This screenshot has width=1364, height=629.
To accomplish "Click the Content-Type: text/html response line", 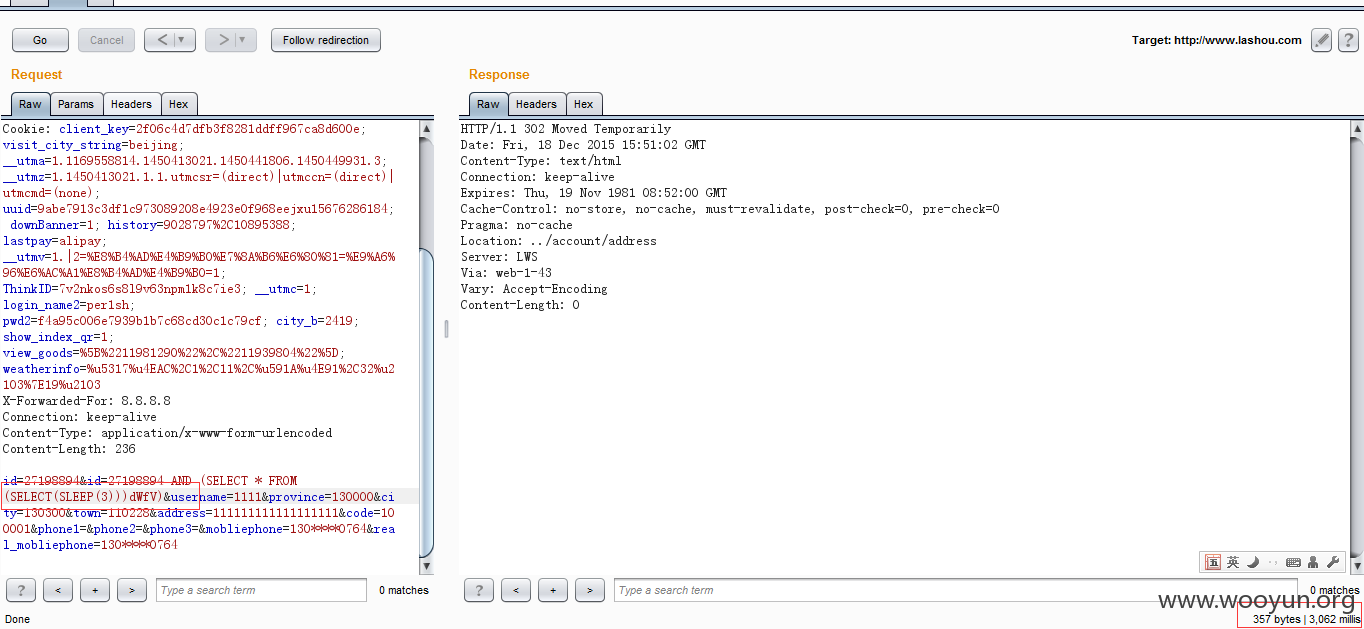I will click(x=541, y=161).
